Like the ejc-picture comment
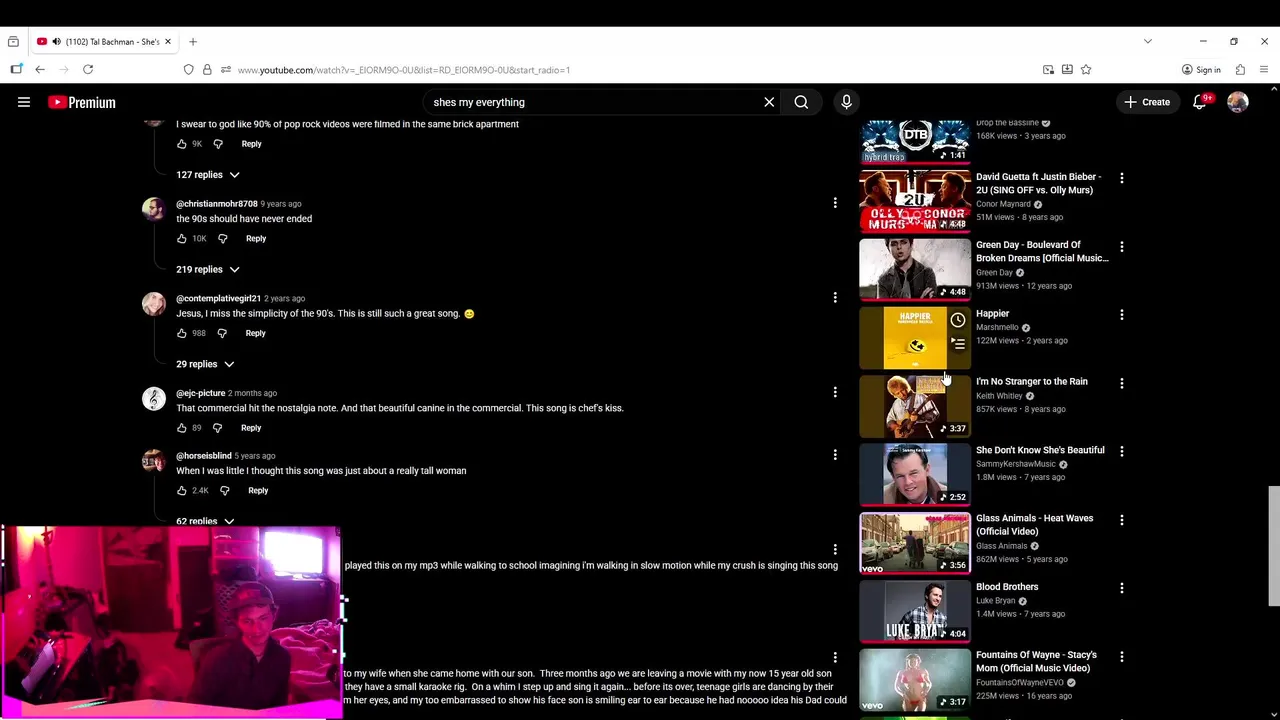 point(182,428)
